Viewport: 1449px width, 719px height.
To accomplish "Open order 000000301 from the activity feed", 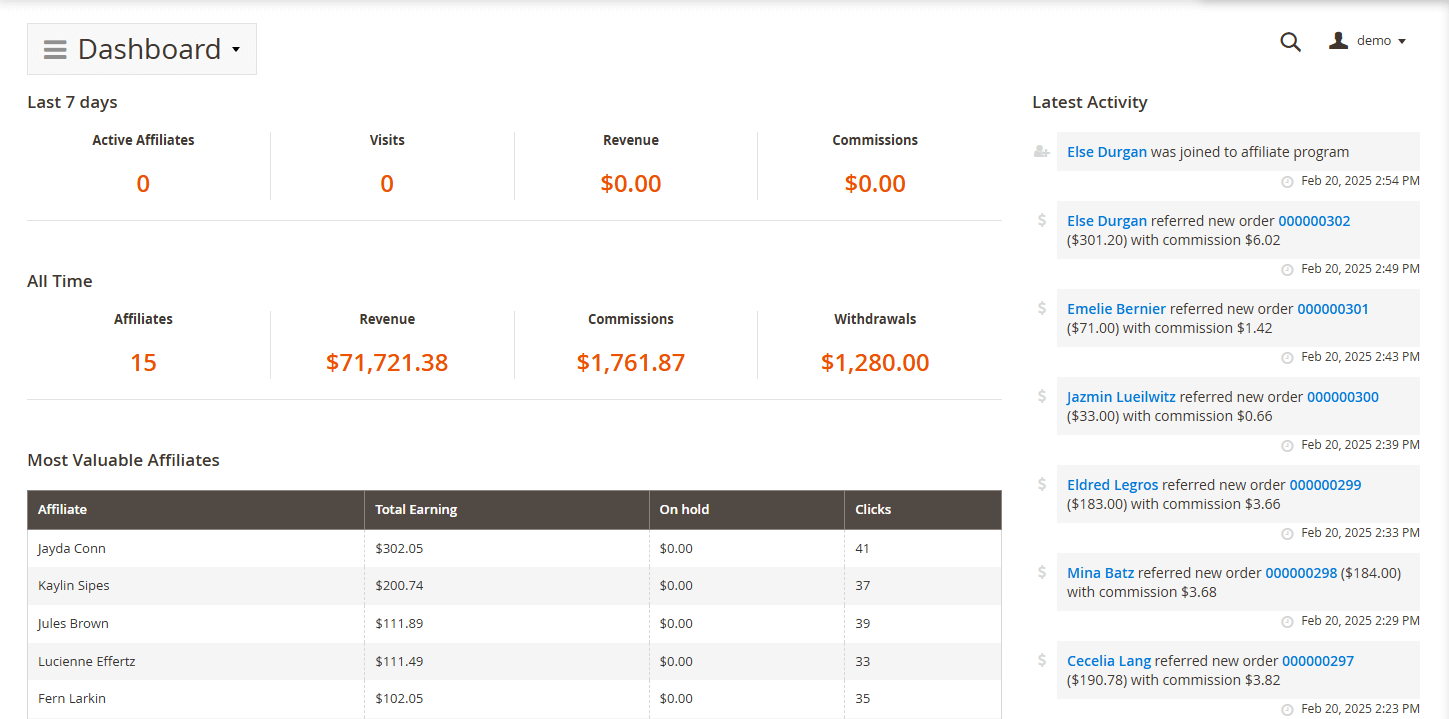I will [x=1333, y=308].
